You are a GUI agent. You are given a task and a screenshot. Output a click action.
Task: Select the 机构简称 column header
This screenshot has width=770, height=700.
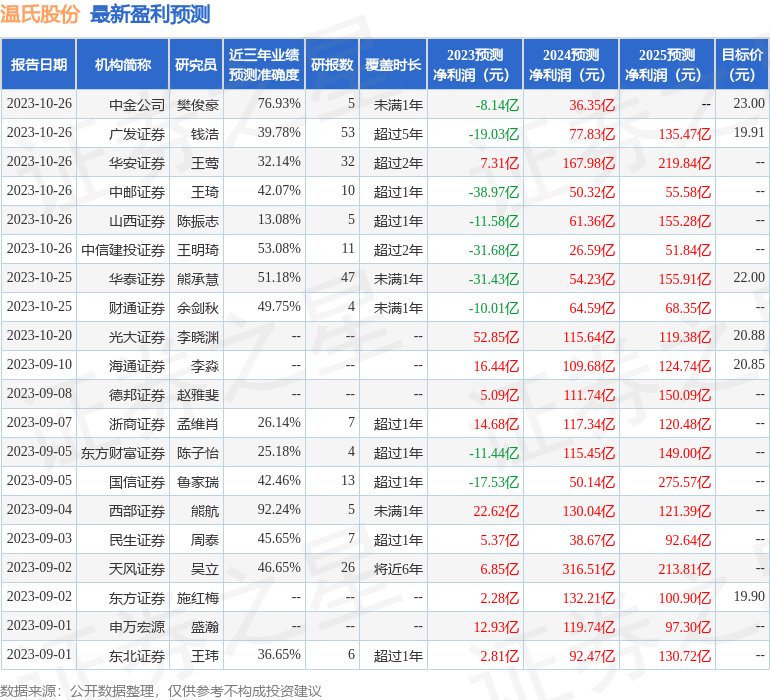pyautogui.click(x=123, y=64)
